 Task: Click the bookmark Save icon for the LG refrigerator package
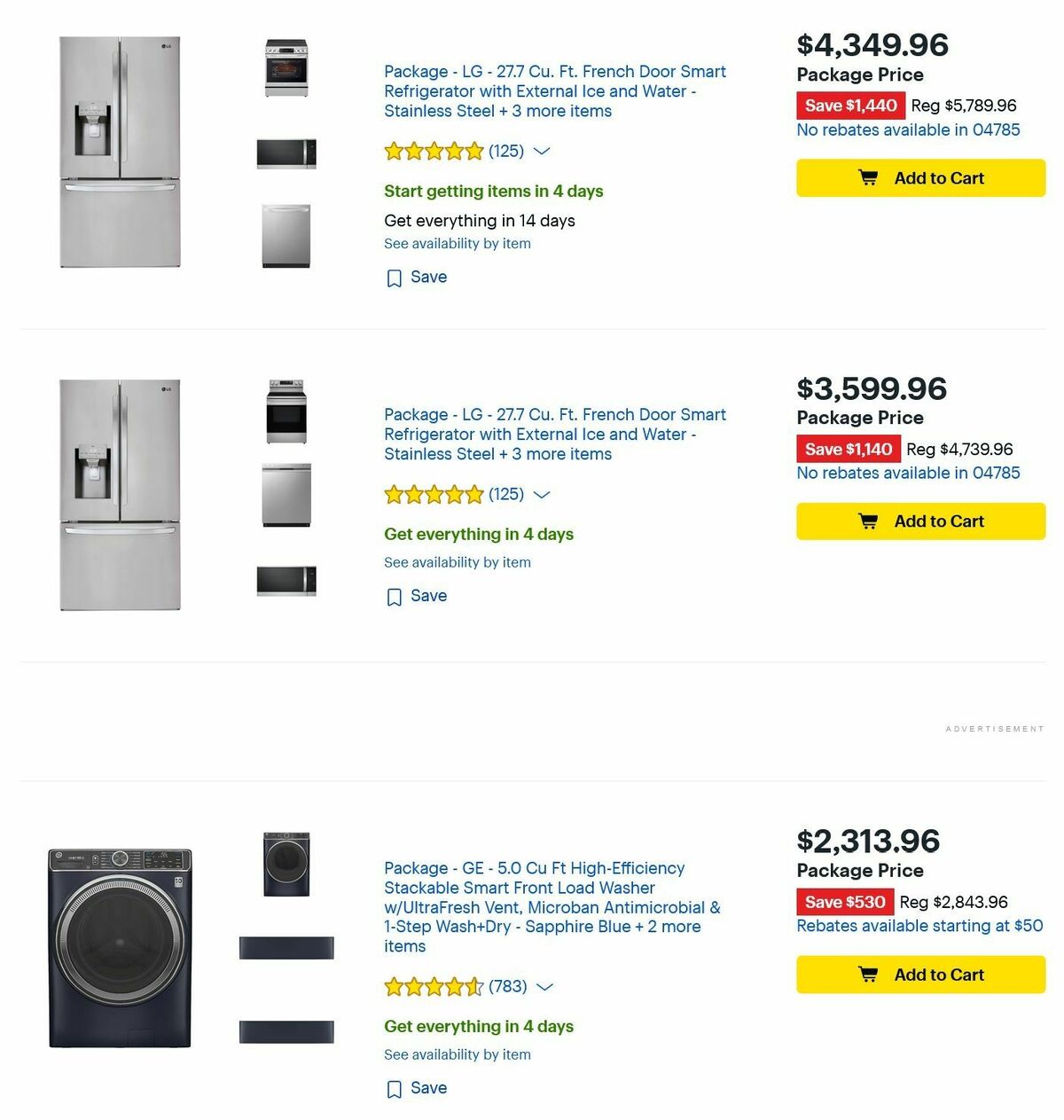click(395, 278)
